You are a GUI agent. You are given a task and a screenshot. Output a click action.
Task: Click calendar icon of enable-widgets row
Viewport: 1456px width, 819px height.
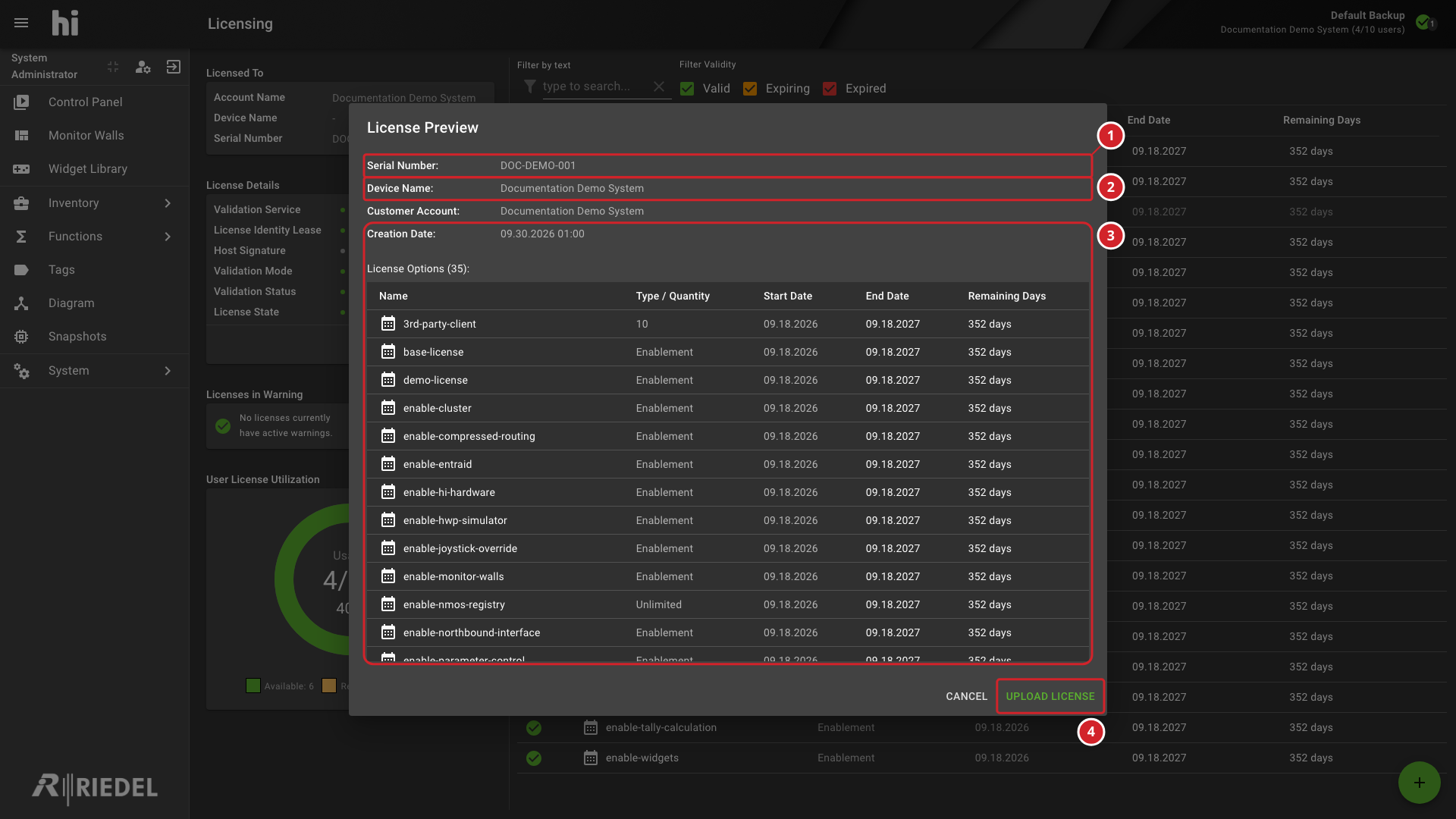591,758
